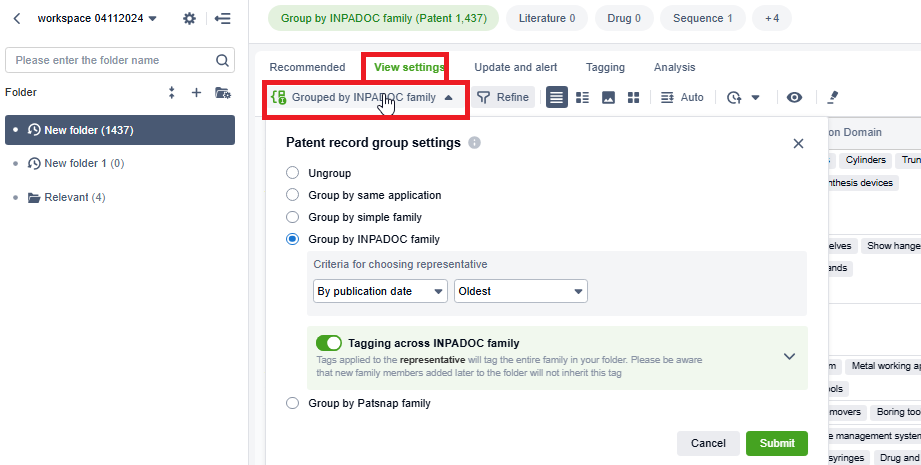Choose Group by simple family
The width and height of the screenshot is (921, 465).
point(293,217)
